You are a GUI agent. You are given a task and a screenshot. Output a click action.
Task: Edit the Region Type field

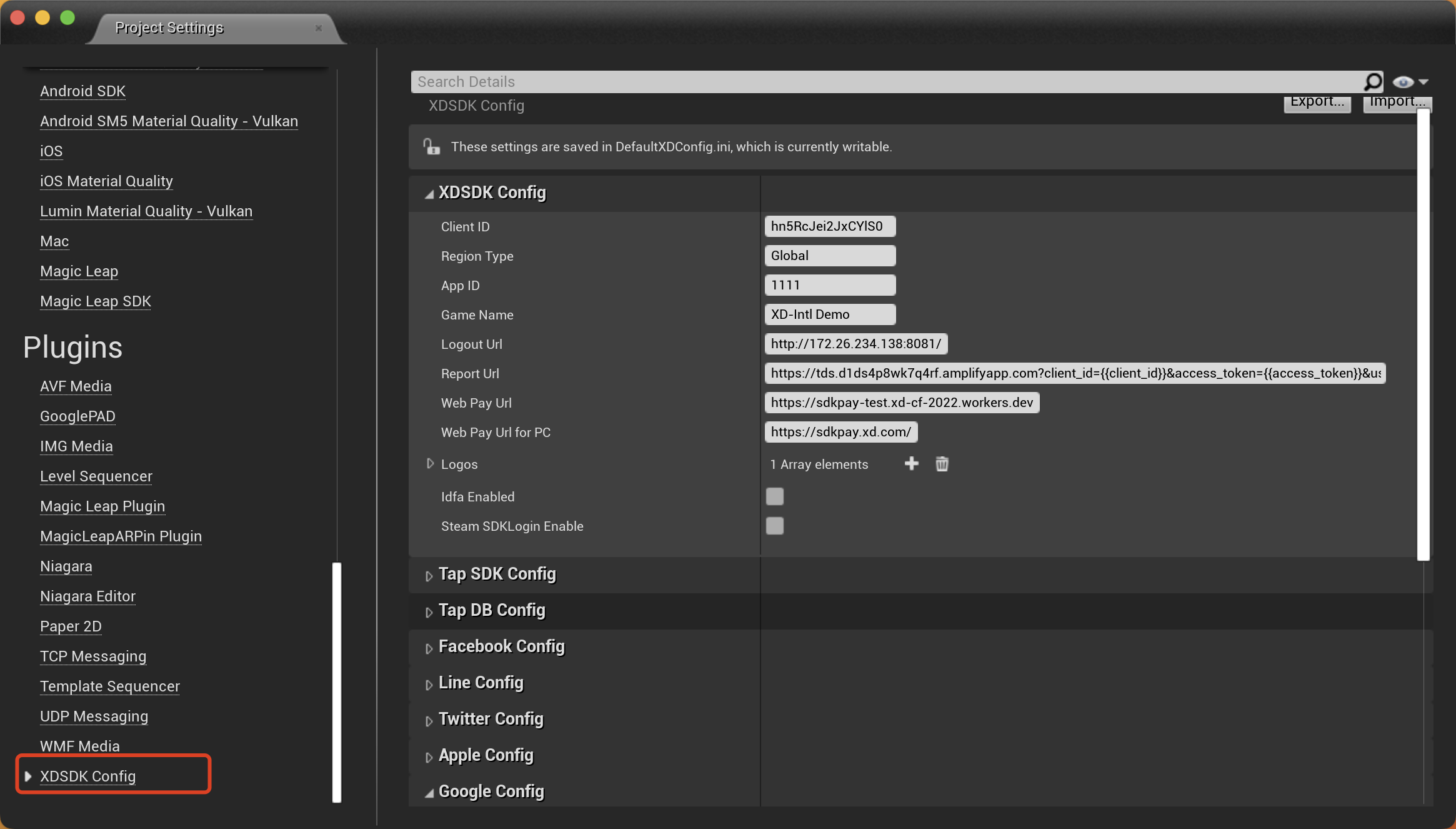coord(830,256)
